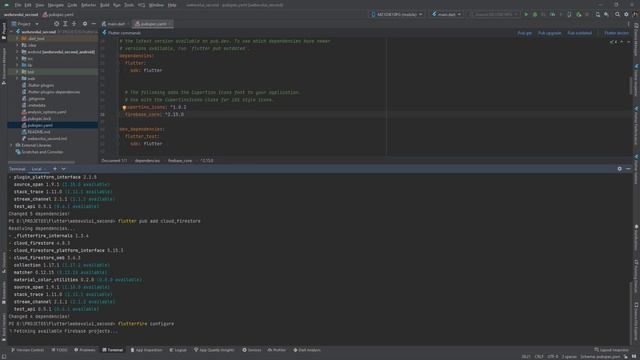Screen dimensions: 640x360
Task: Start debugging with the green bug icon
Action: tap(535, 14)
